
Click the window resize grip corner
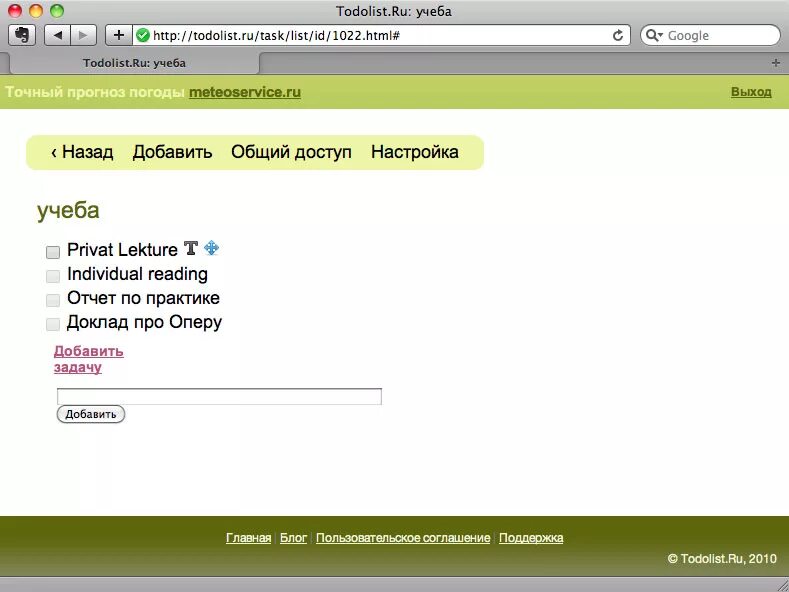782,585
